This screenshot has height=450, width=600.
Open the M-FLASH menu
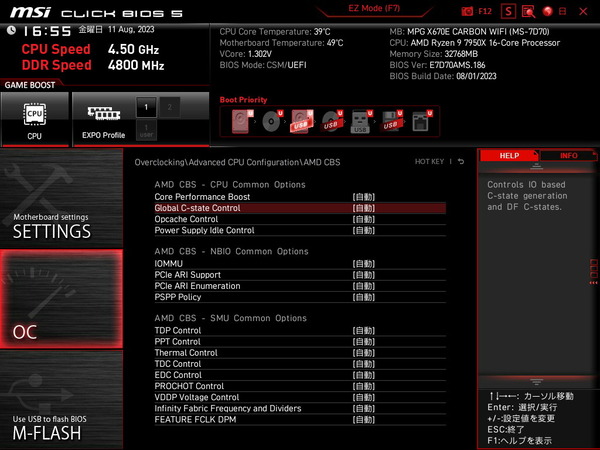pyautogui.click(x=61, y=400)
